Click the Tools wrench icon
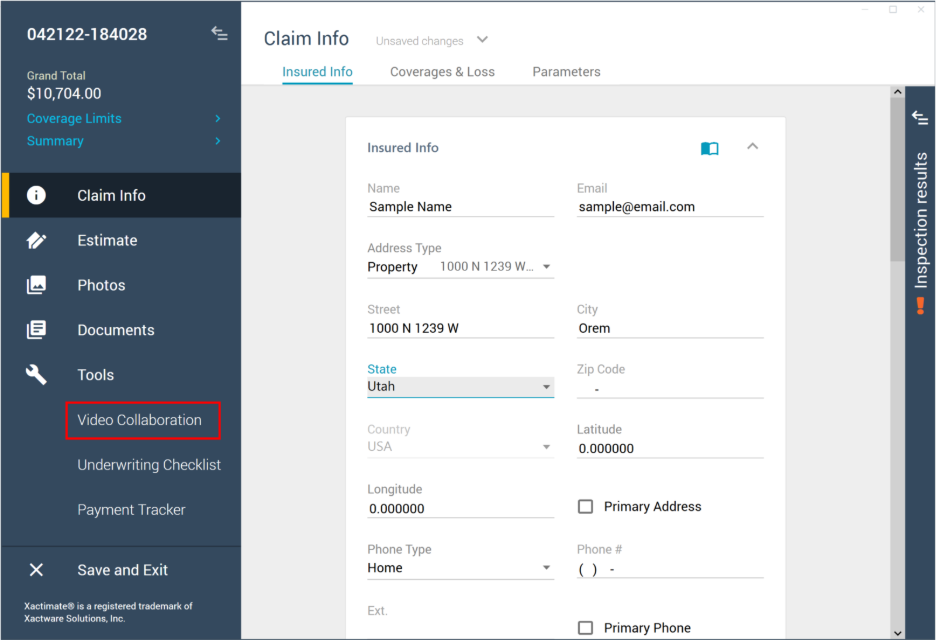 point(36,375)
